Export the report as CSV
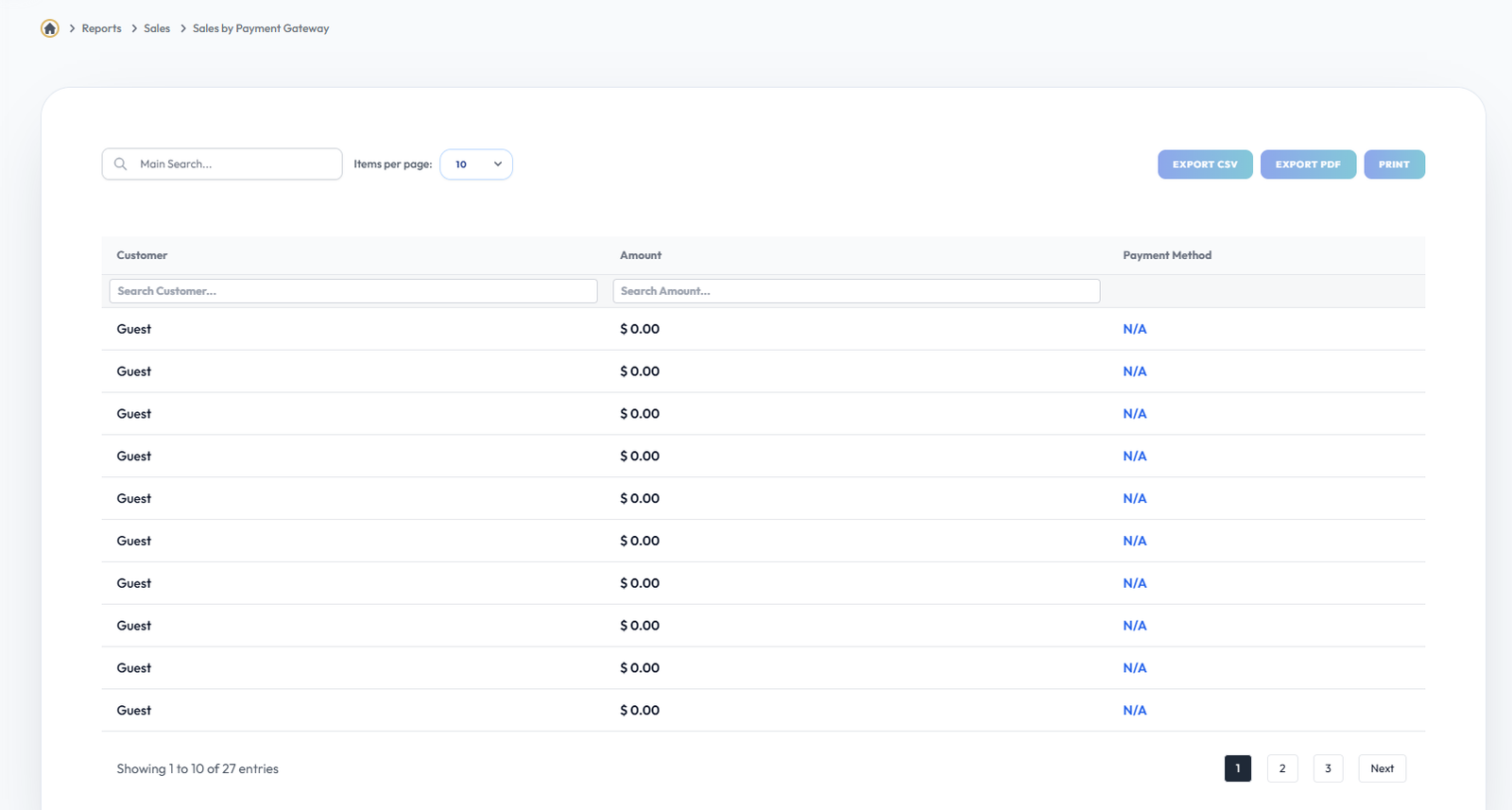Image resolution: width=1512 pixels, height=810 pixels. 1205,164
